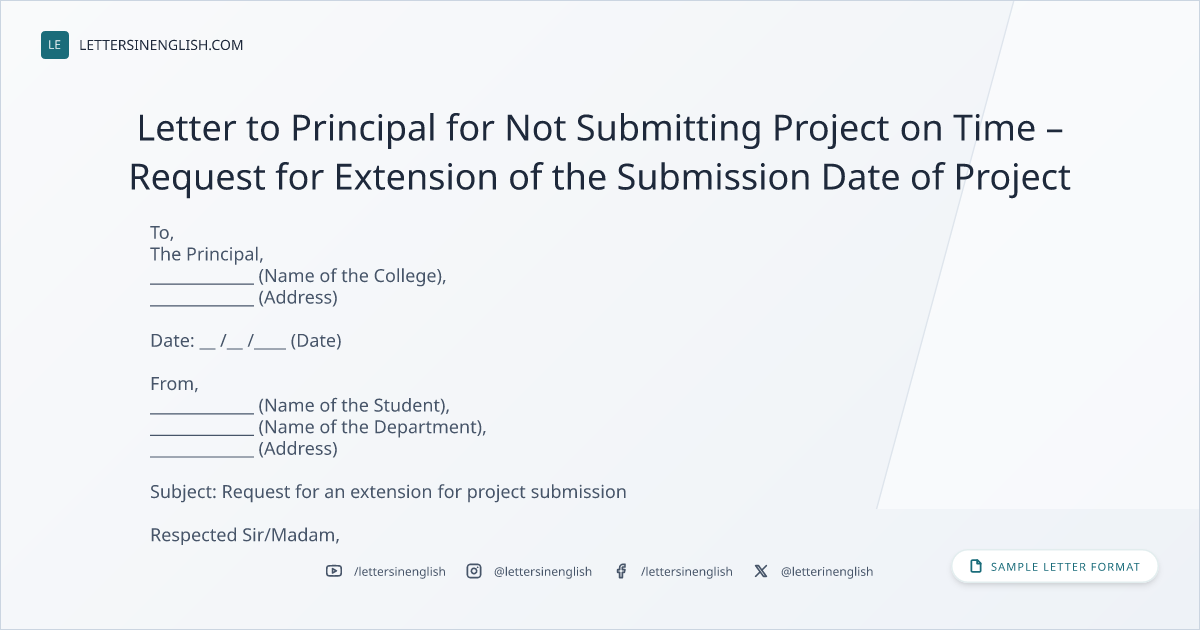Click the Subject line text

[388, 492]
